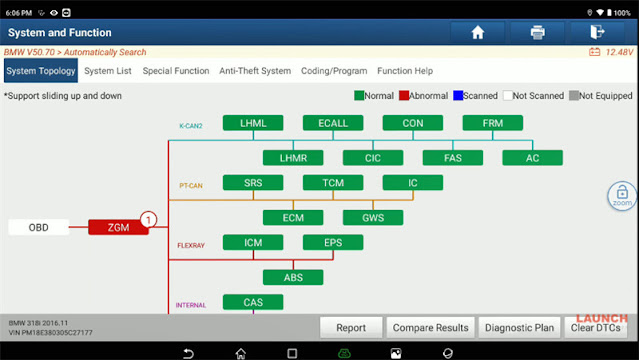Viewport: 639px width, 360px height.
Task: Tap Android back navigation icon
Action: click(x=188, y=353)
